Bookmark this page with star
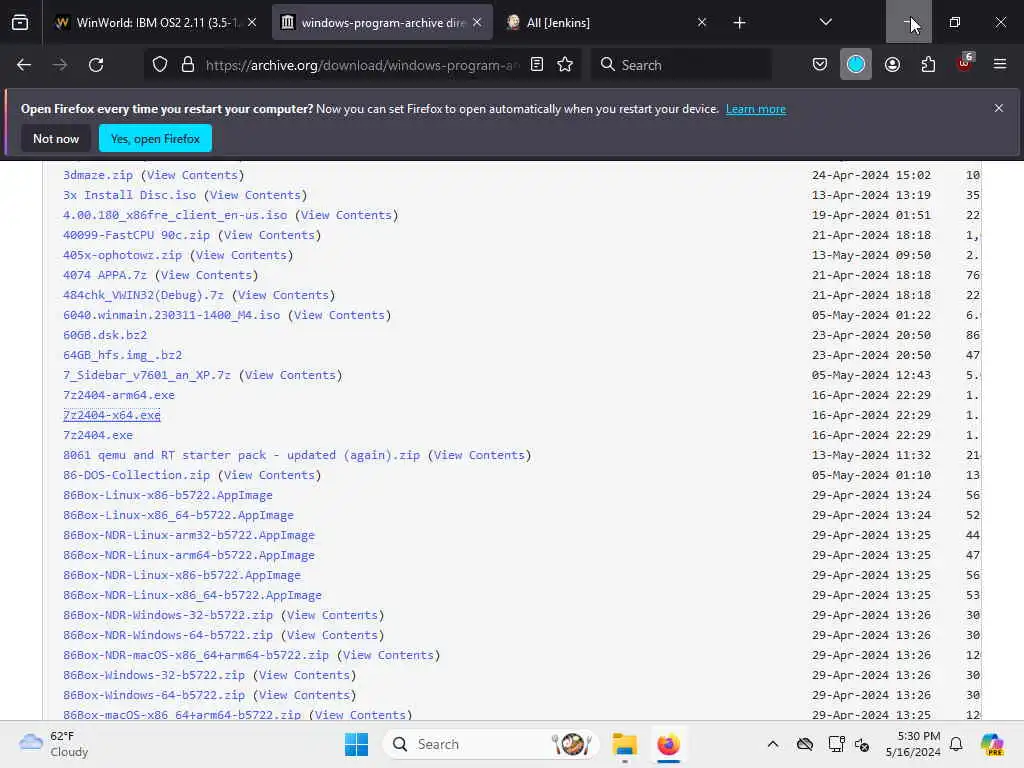The height and width of the screenshot is (768, 1024). [565, 65]
